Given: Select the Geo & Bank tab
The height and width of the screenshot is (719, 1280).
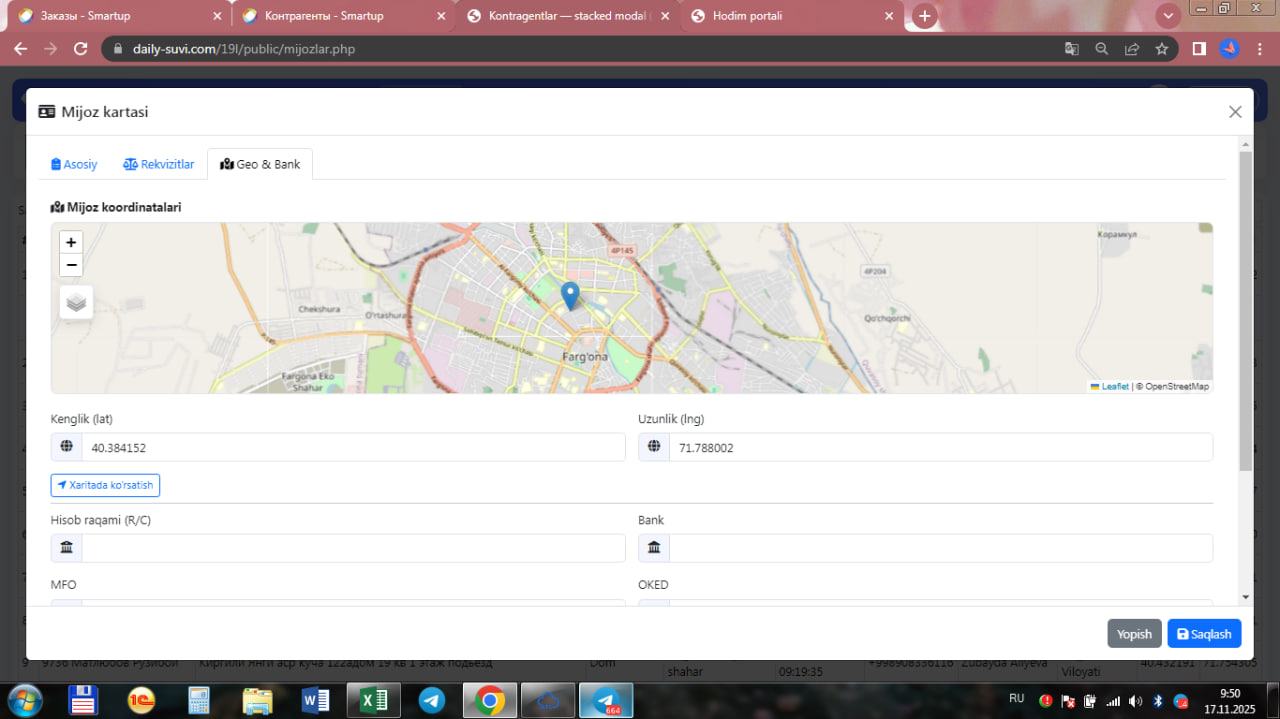Looking at the screenshot, I should [x=260, y=164].
